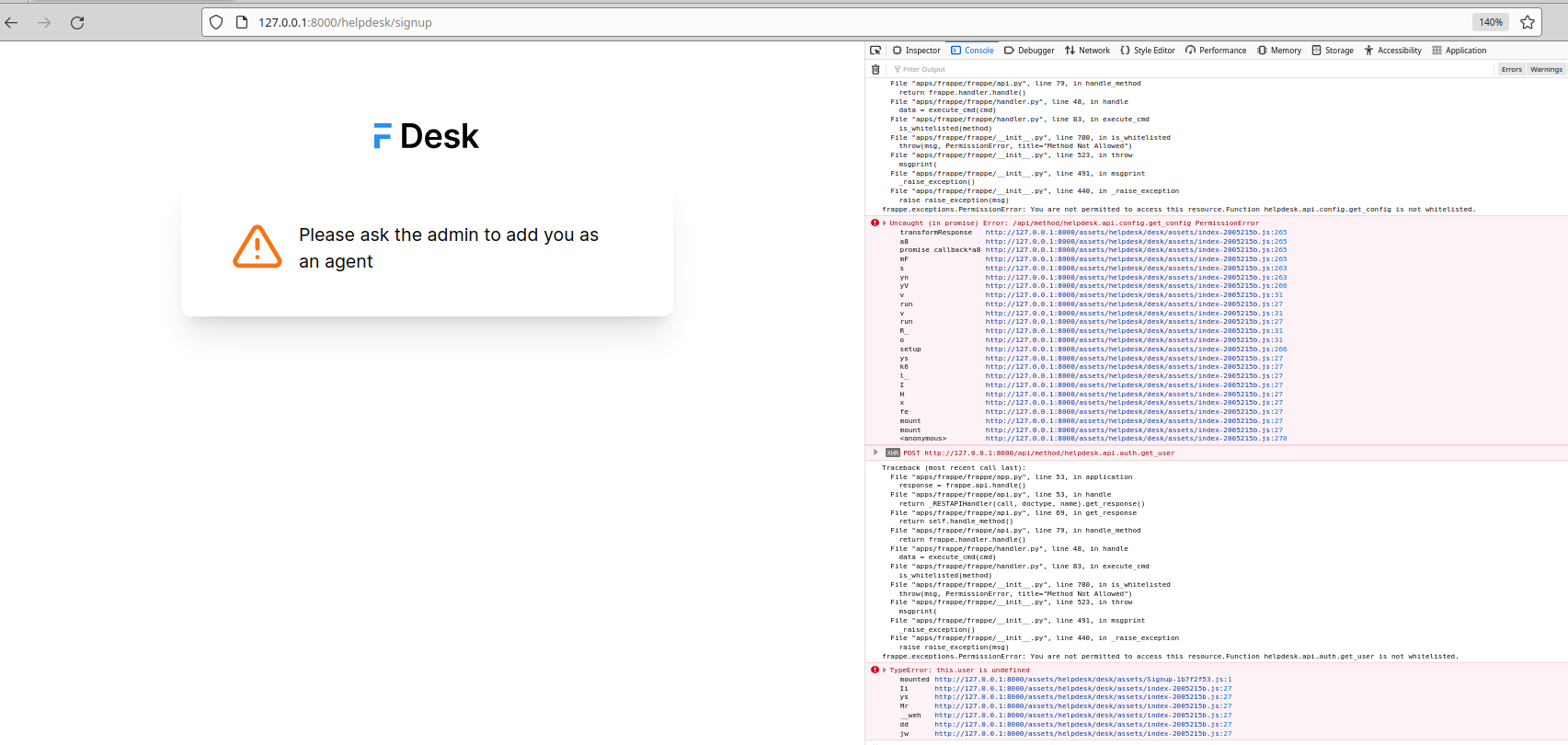Viewport: 1568px width, 745px height.
Task: Select the POST get_user request URL
Action: tap(1049, 453)
